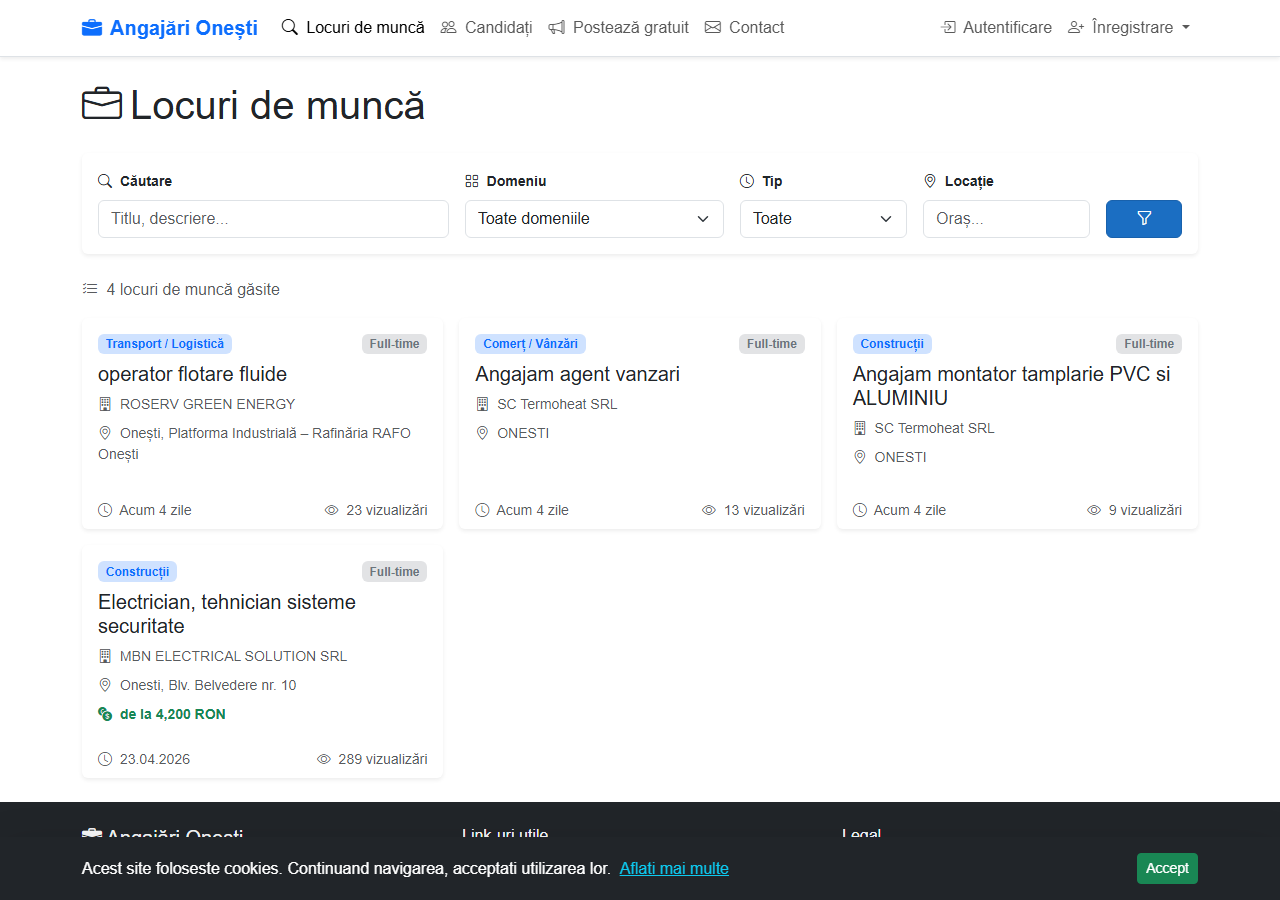
Task: Expand the Înregistrare dropdown menu
Action: click(1129, 27)
